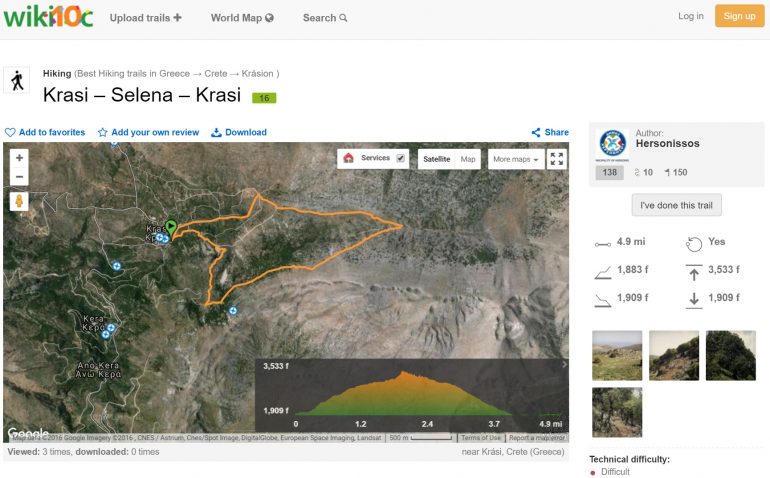Zoom out on the map
The width and height of the screenshot is (770, 478).
point(19,177)
